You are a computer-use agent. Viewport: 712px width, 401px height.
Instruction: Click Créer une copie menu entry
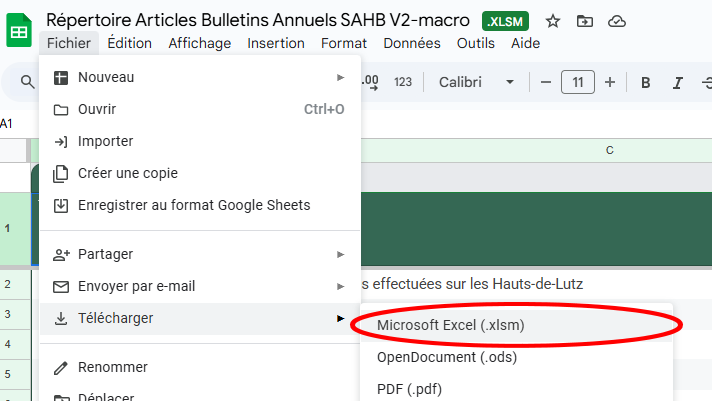click(128, 173)
